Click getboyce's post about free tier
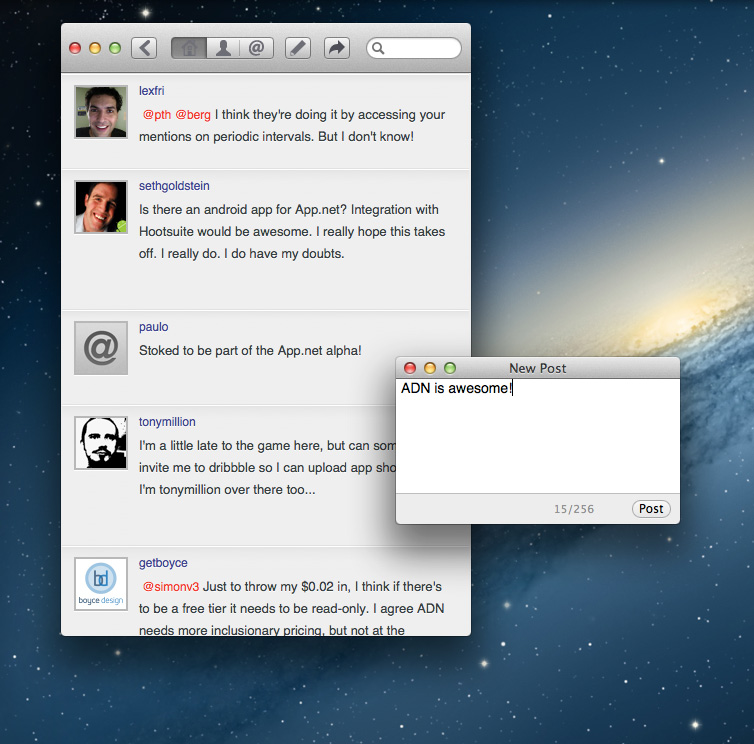754x744 pixels. tap(291, 608)
